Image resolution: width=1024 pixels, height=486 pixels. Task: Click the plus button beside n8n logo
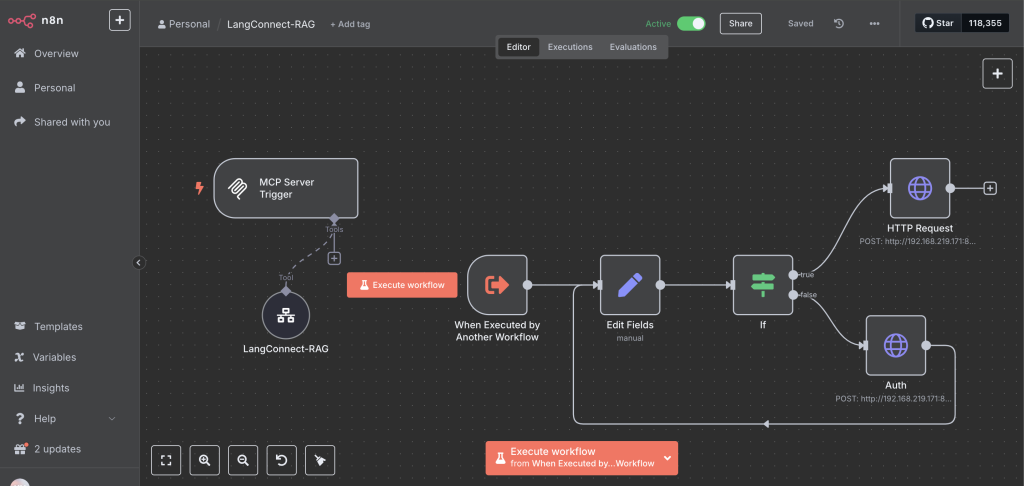point(120,20)
